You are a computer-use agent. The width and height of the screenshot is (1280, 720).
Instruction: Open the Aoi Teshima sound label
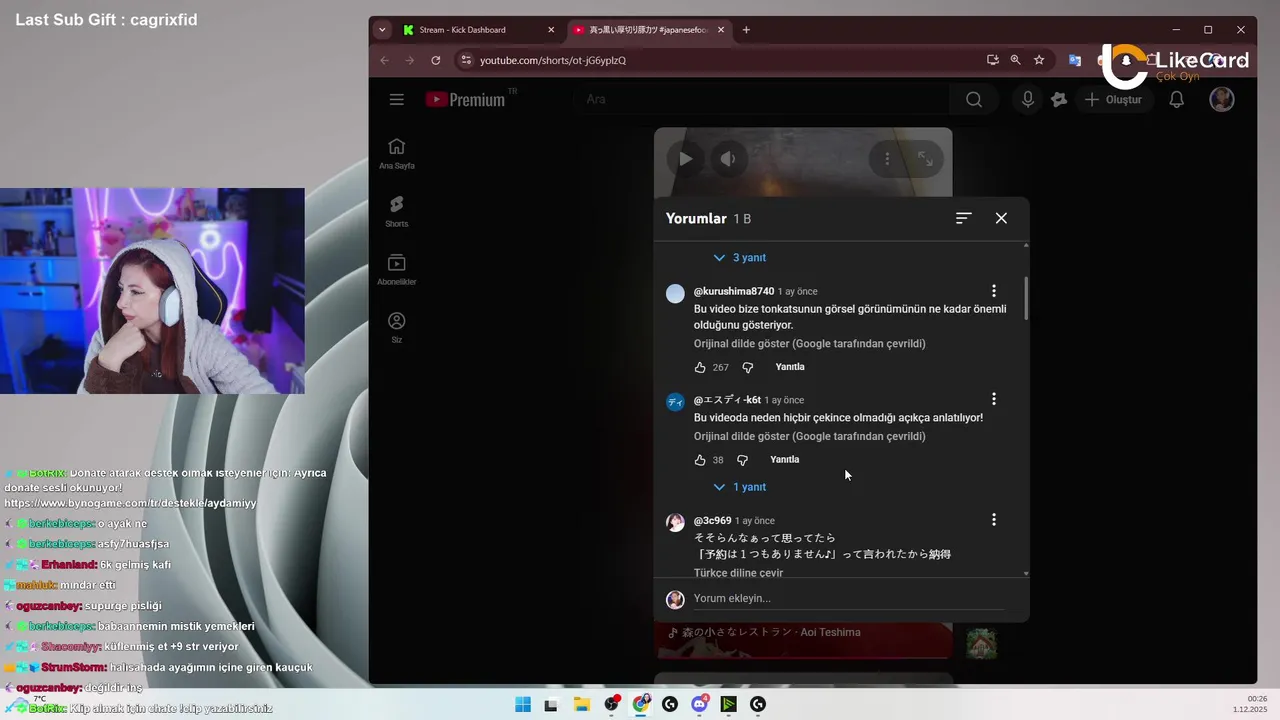(765, 632)
